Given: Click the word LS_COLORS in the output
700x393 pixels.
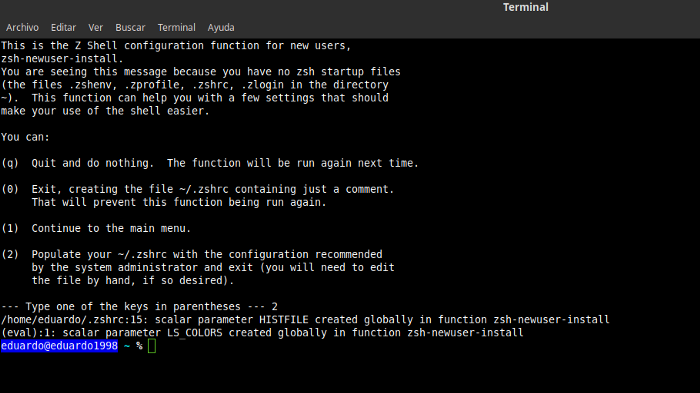Looking at the screenshot, I should tap(195, 333).
